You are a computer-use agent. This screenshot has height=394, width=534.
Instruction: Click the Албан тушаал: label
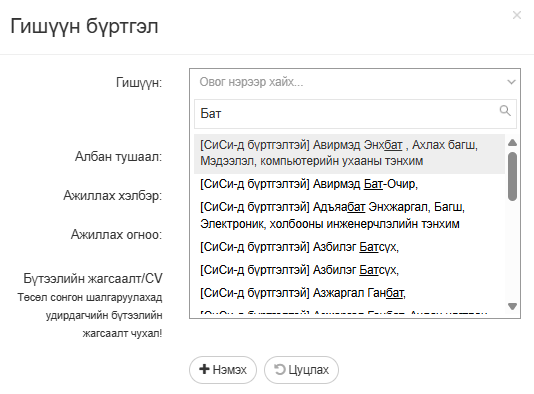(119, 157)
